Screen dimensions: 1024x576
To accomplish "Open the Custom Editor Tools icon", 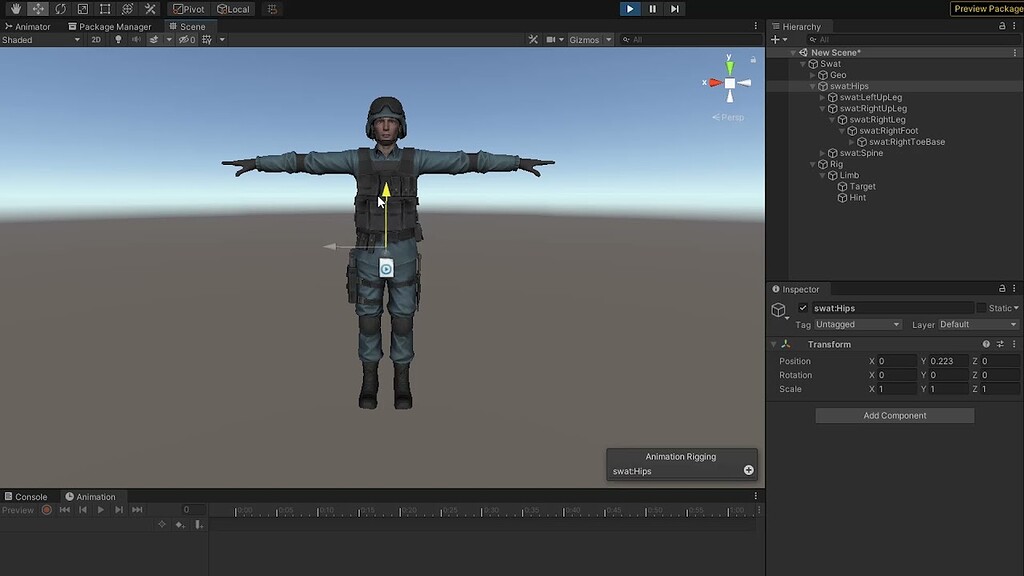I will 149,9.
